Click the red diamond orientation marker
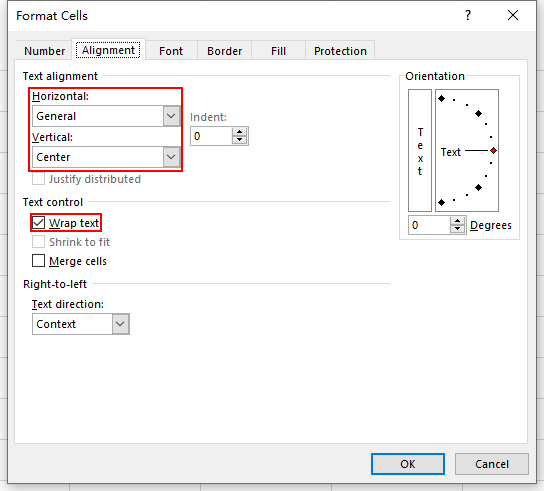Image resolution: width=544 pixels, height=491 pixels. click(493, 151)
